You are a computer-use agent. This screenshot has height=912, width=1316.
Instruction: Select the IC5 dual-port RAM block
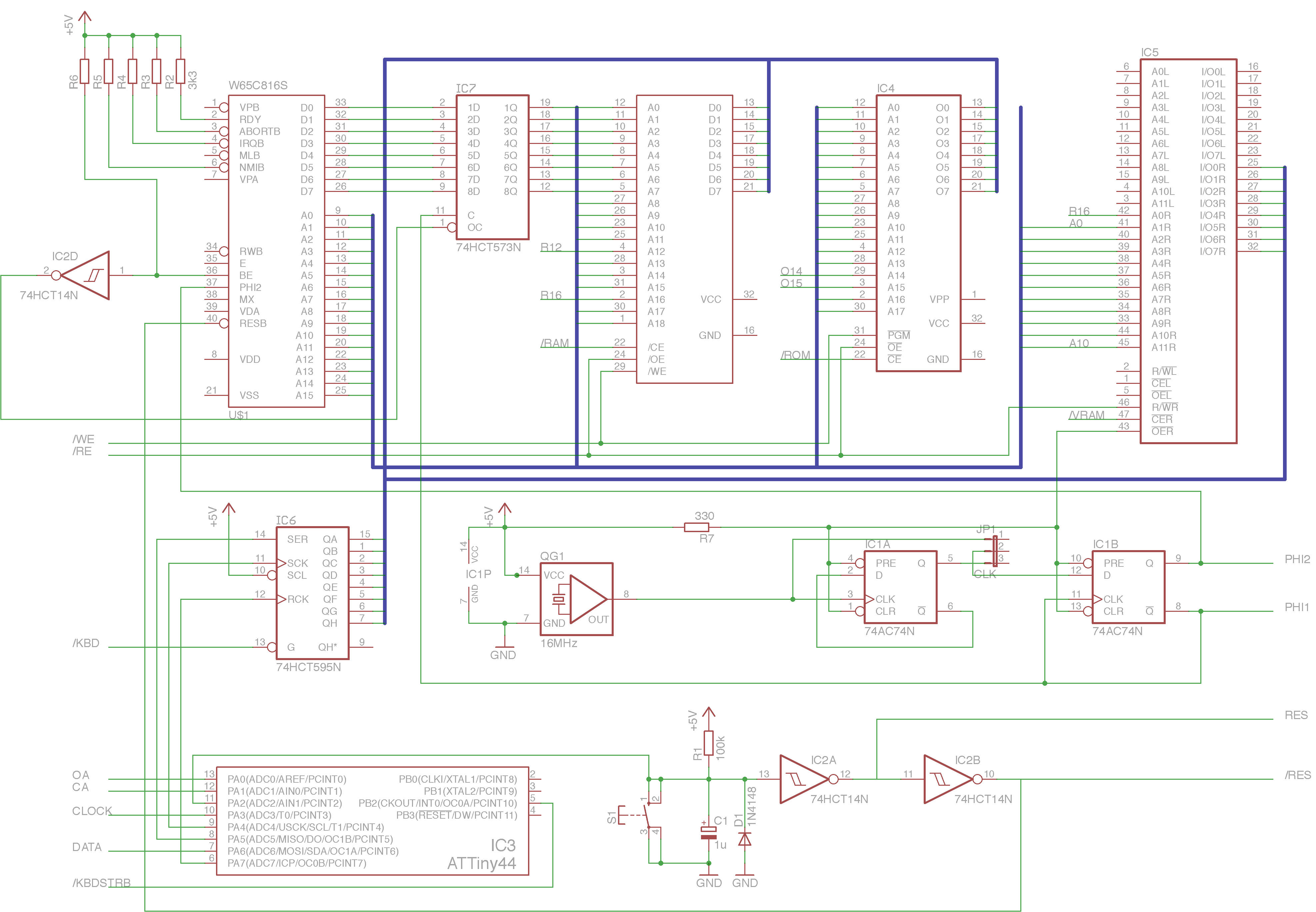pos(1188,252)
